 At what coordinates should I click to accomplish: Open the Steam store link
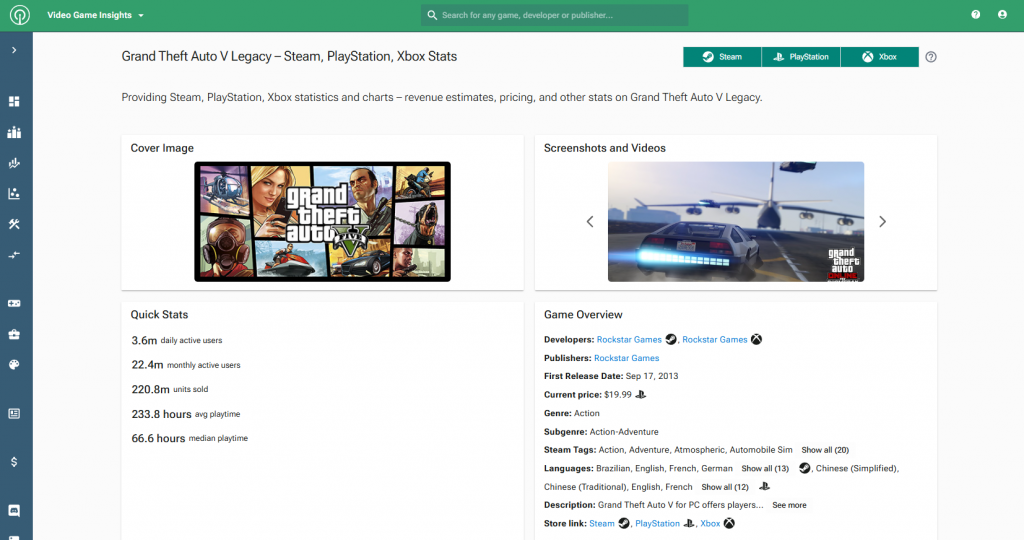coord(601,524)
